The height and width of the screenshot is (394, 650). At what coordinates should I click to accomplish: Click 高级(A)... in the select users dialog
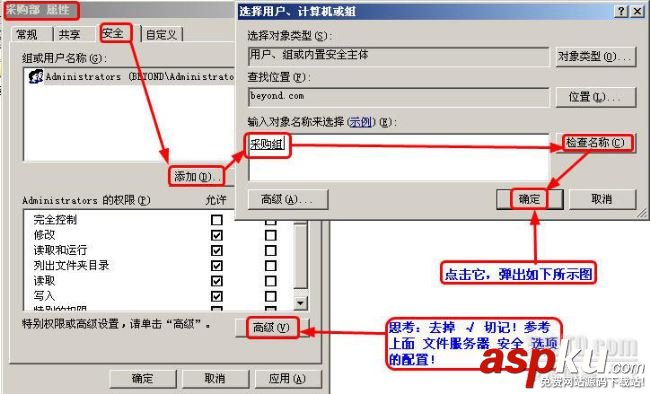(288, 199)
